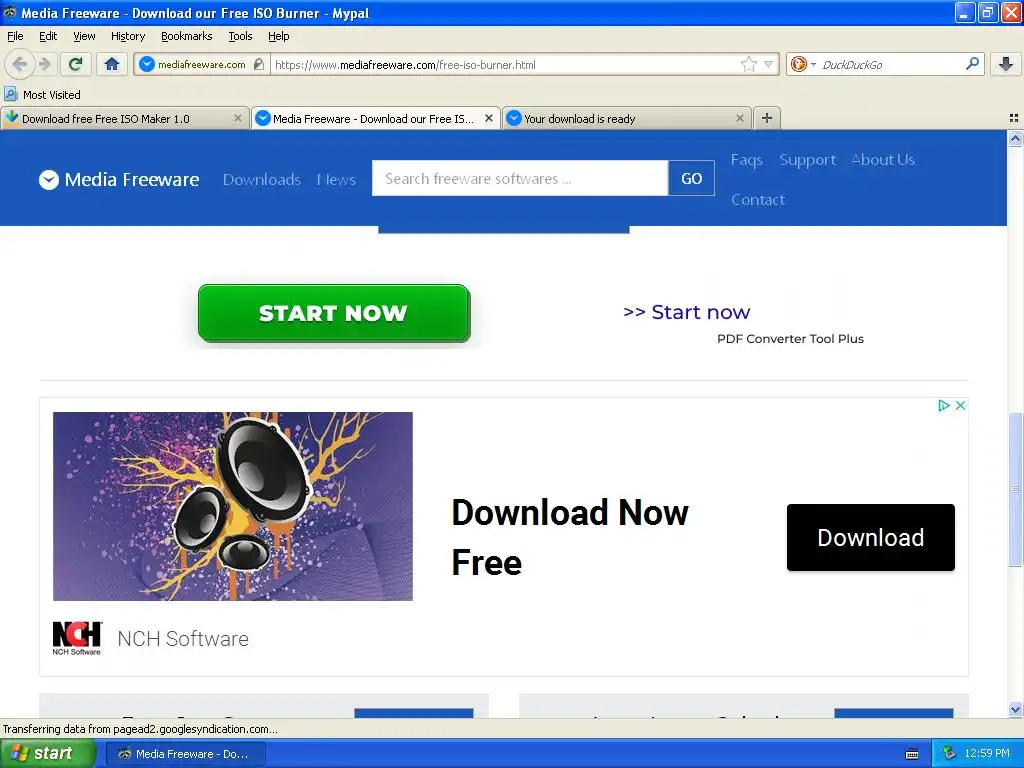Open the Help menu
The width and height of the screenshot is (1024, 768).
pyautogui.click(x=278, y=36)
